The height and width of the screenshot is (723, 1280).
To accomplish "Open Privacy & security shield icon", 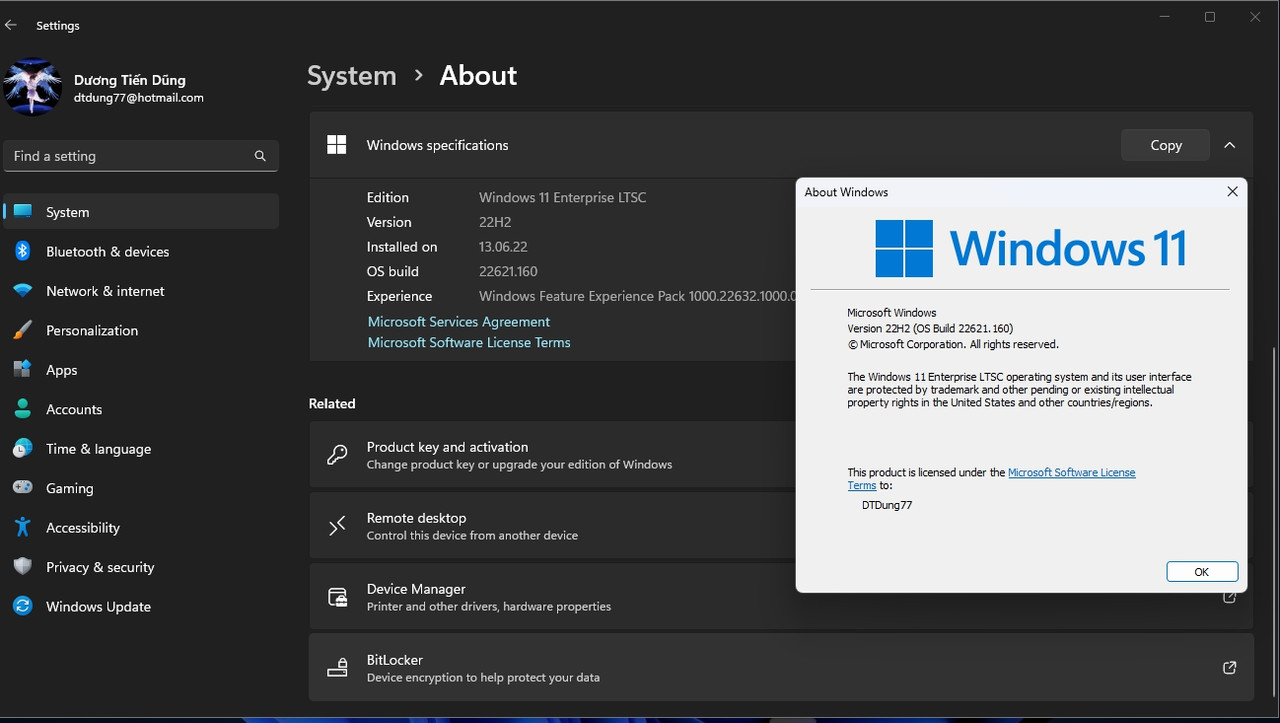I will [x=22, y=567].
